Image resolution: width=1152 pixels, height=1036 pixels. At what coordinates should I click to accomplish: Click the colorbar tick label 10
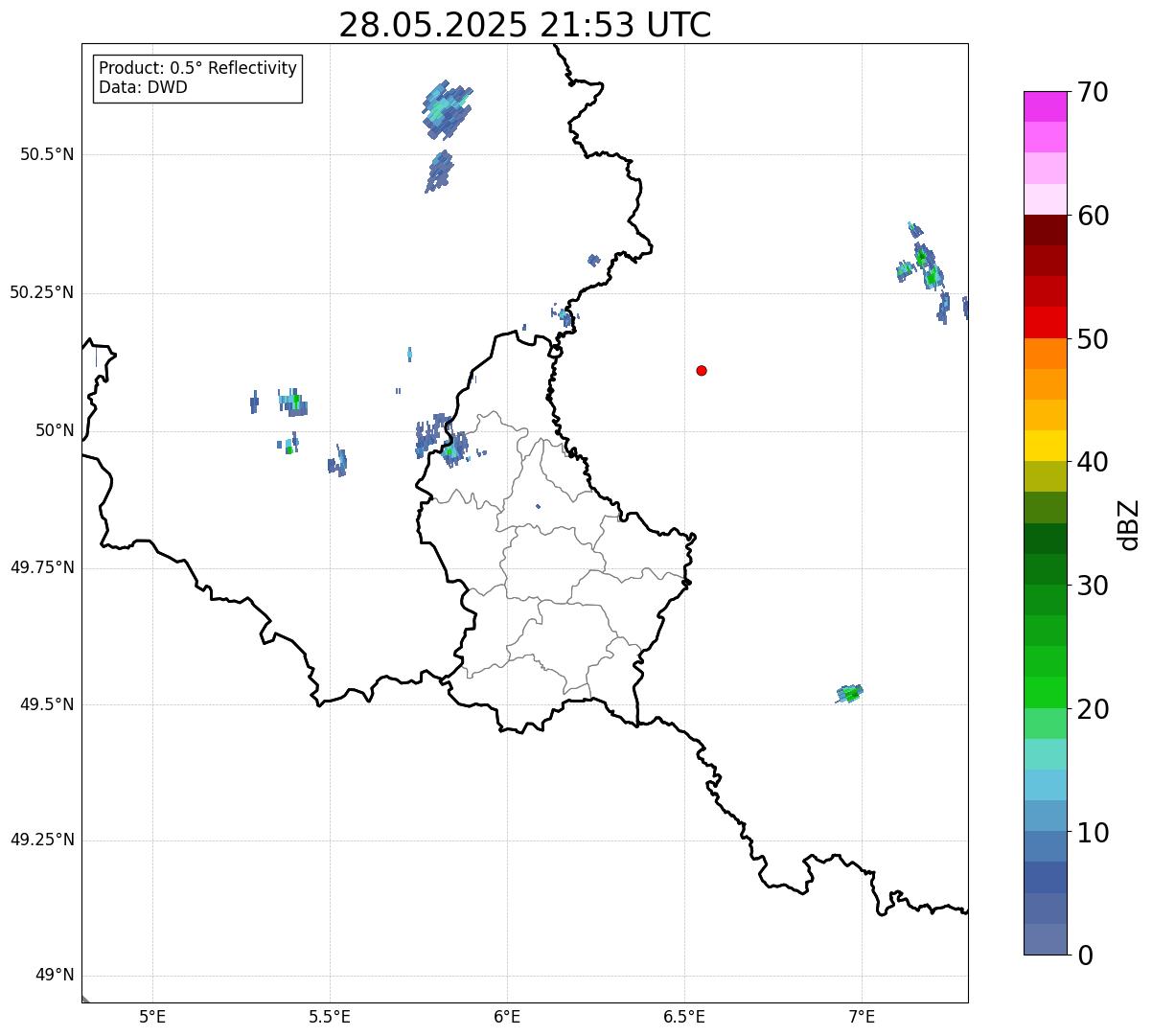tap(1093, 833)
